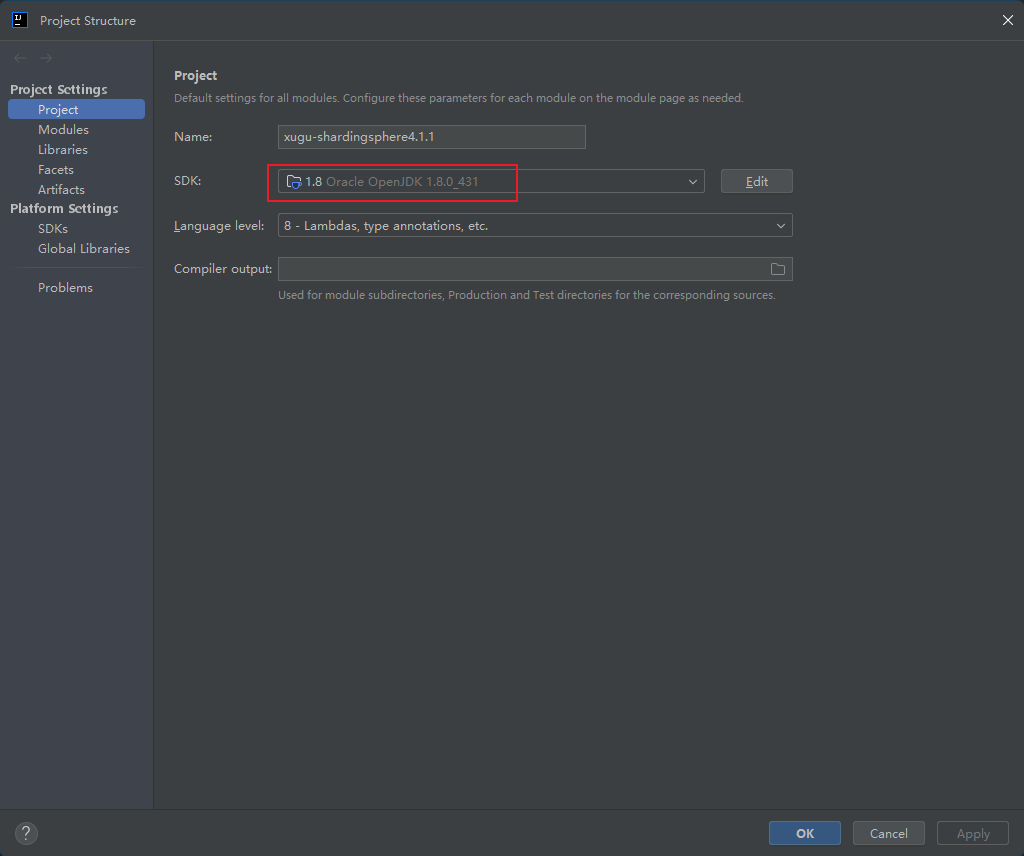The width and height of the screenshot is (1024, 856).
Task: Click OK to save project settings
Action: [804, 832]
